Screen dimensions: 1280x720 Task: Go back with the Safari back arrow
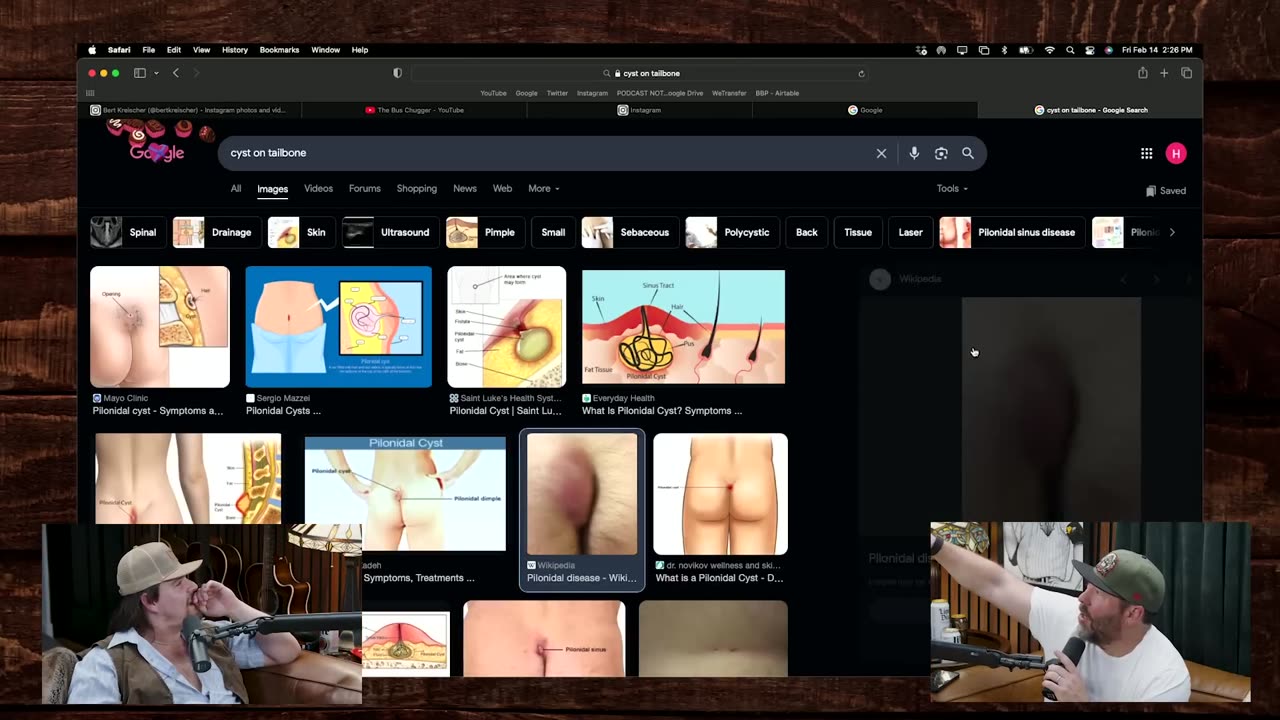click(x=176, y=73)
